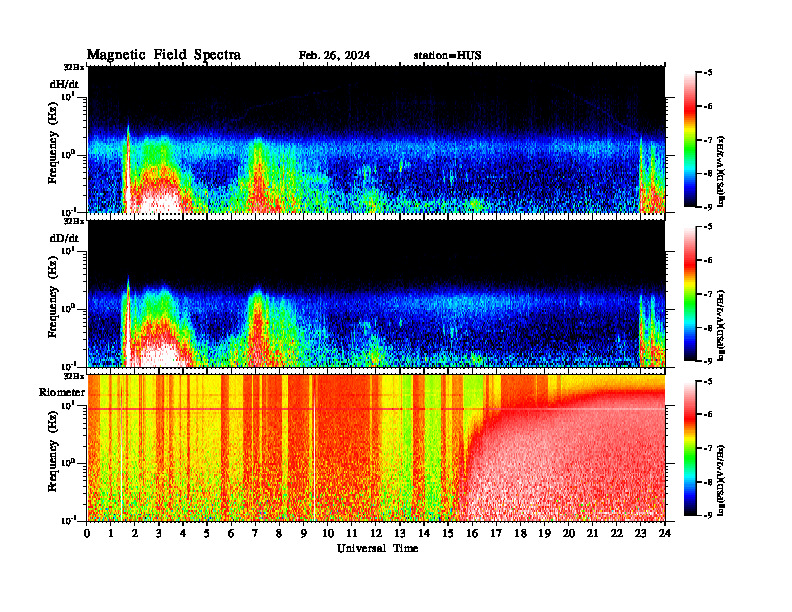Viewport: 792px width, 612px height.
Task: Click hour "11" on the time axis
Action: pos(352,534)
